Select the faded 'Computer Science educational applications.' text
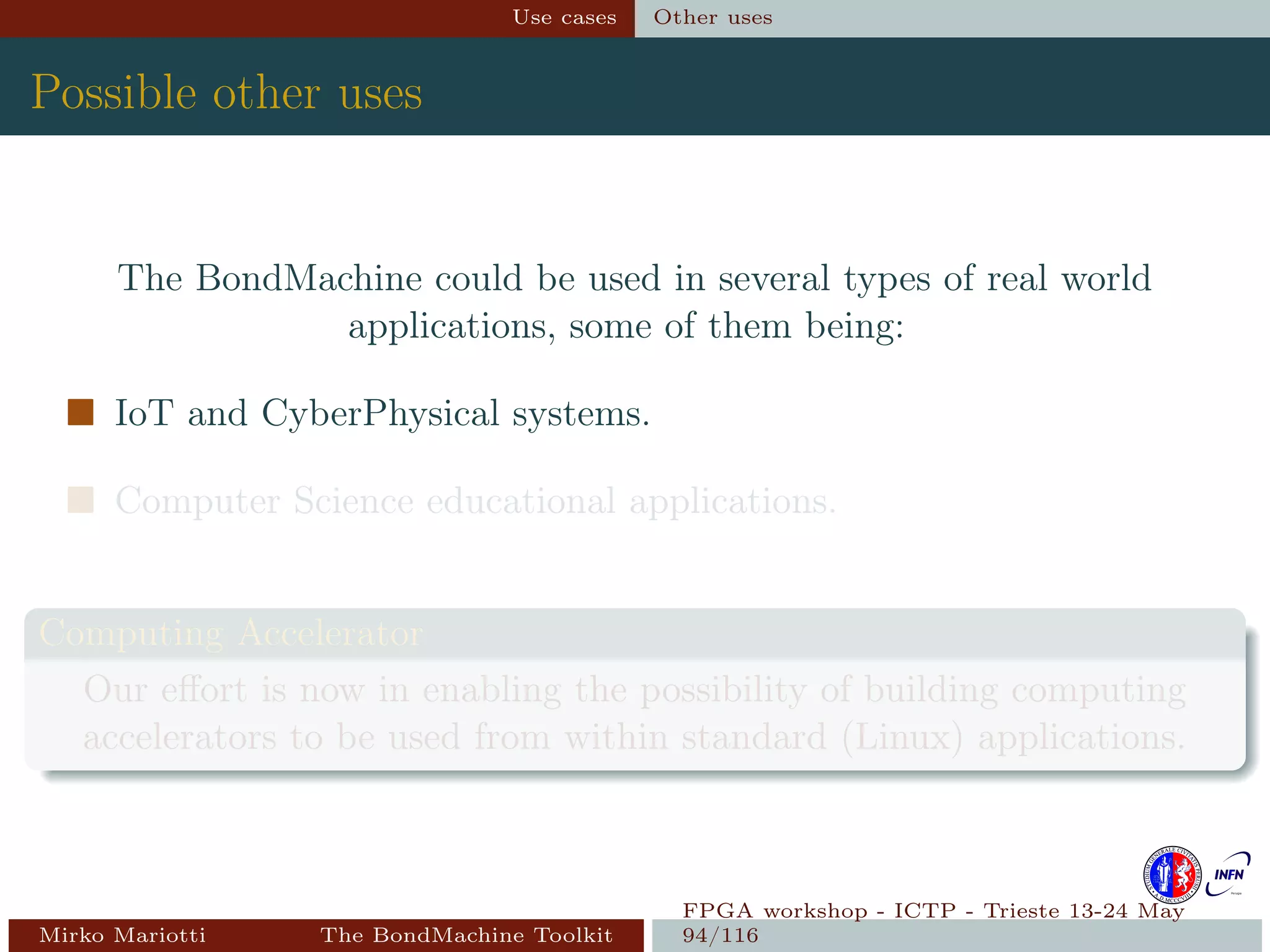This screenshot has width=1270, height=952. (476, 501)
